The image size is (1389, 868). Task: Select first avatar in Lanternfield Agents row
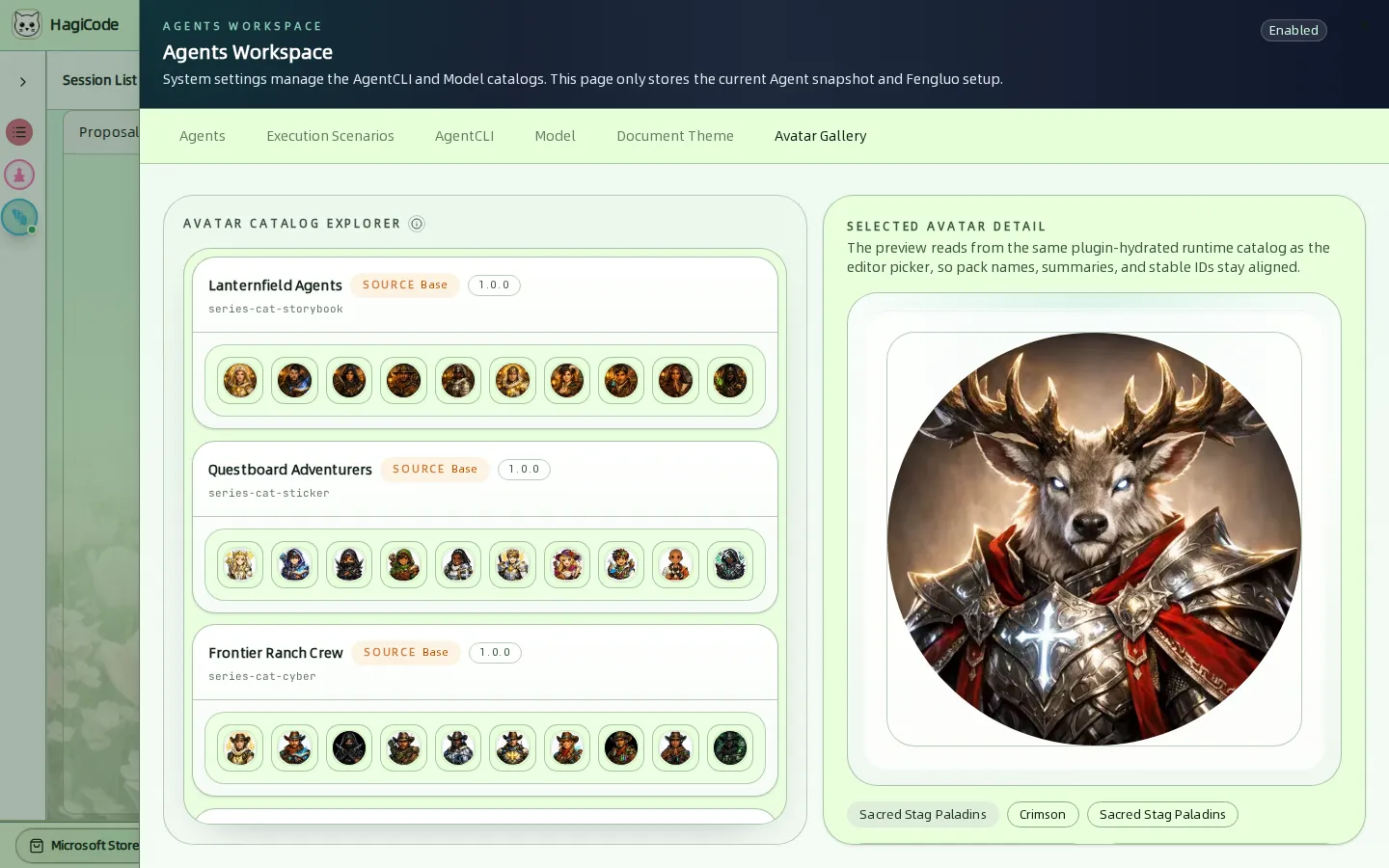pos(240,381)
